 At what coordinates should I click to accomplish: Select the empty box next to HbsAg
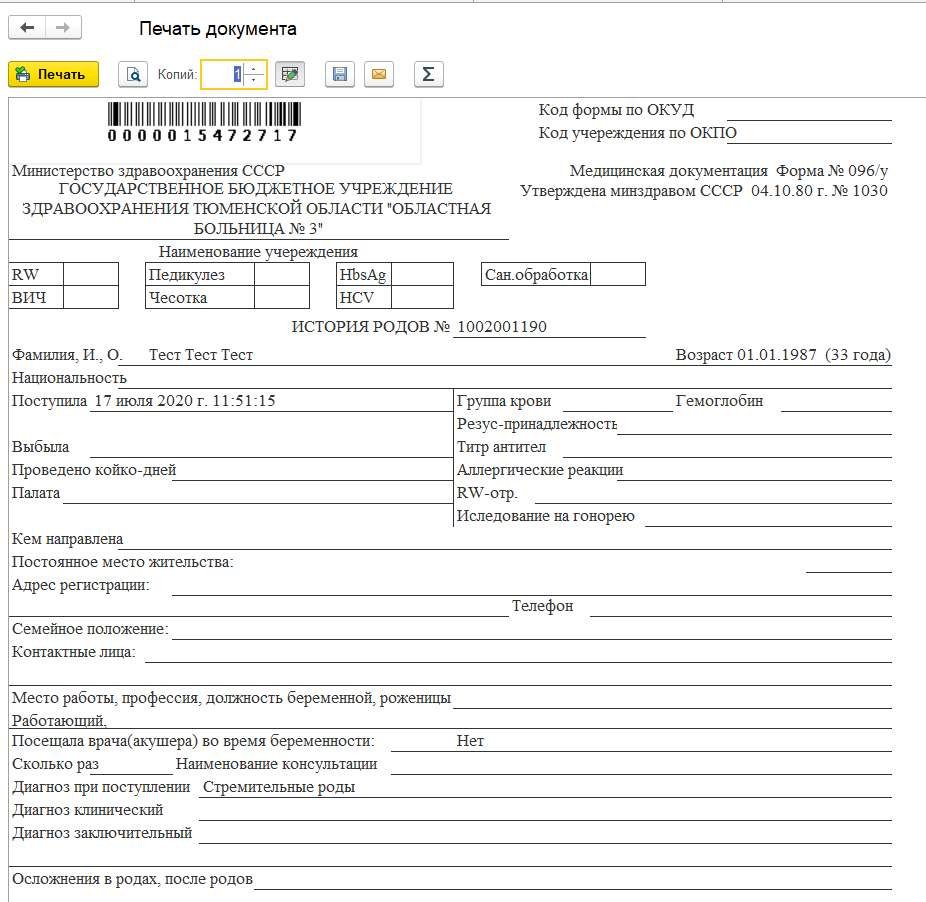422,275
